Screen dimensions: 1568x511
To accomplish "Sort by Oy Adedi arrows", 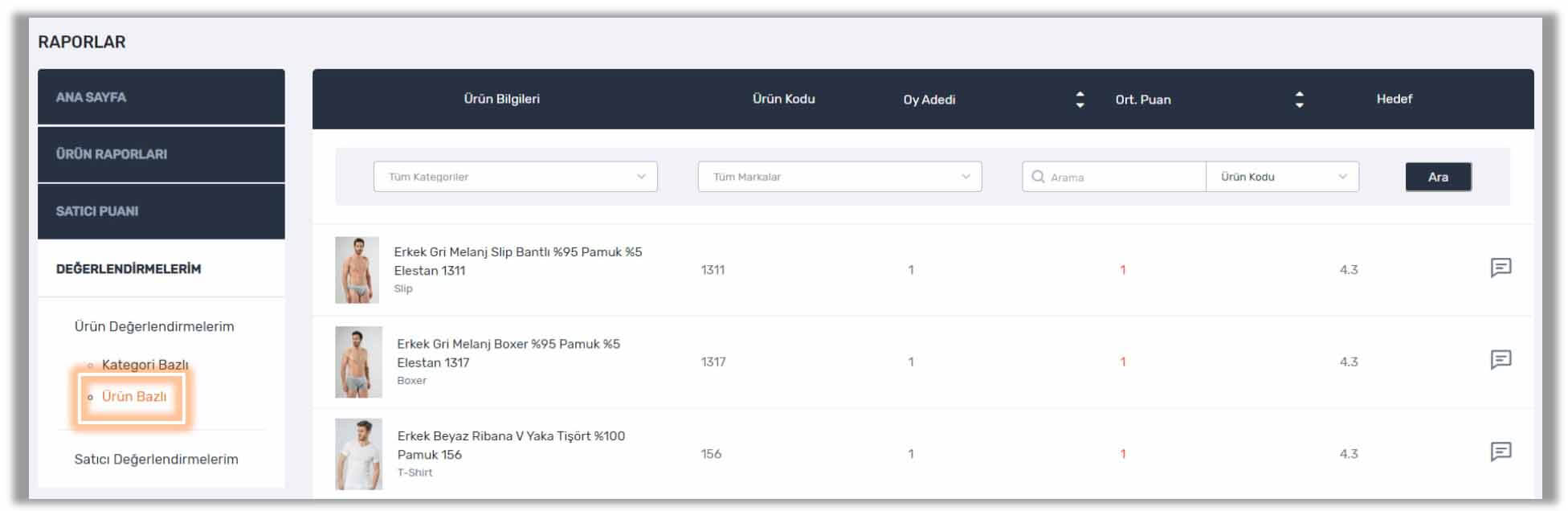I will pos(1080,100).
